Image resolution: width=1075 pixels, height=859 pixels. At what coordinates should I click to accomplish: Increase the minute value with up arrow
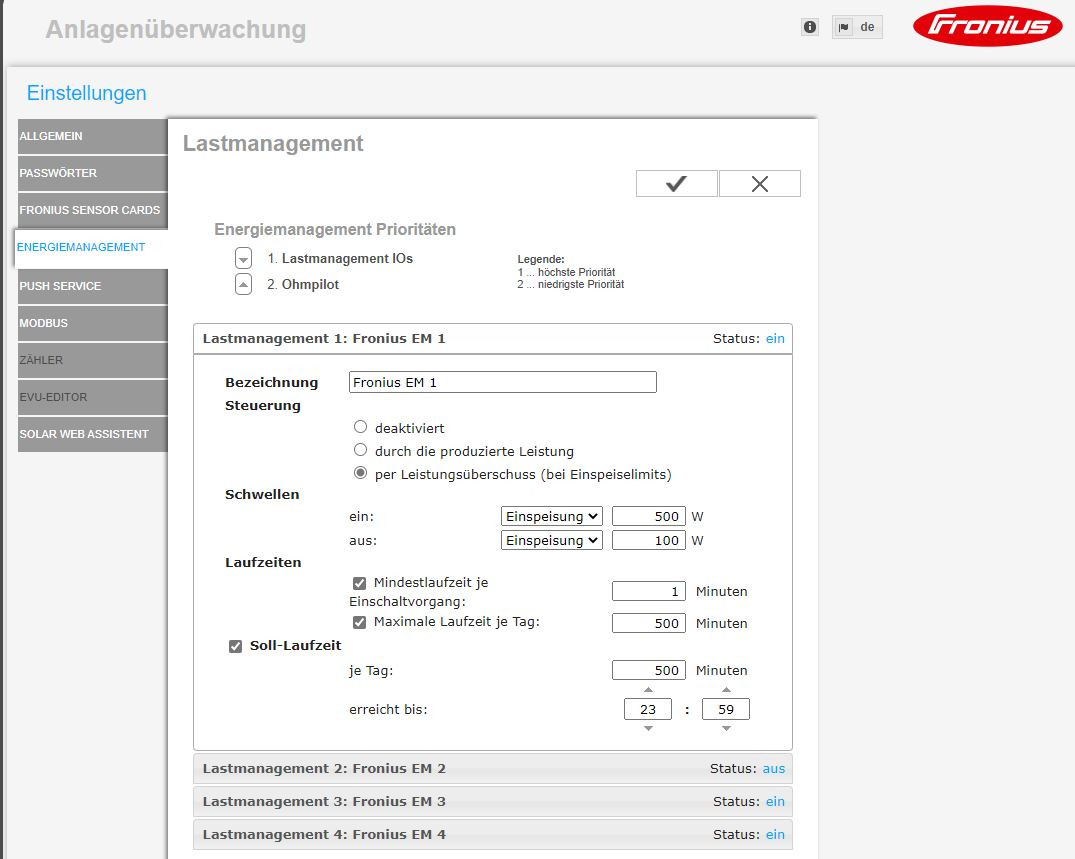coord(726,690)
